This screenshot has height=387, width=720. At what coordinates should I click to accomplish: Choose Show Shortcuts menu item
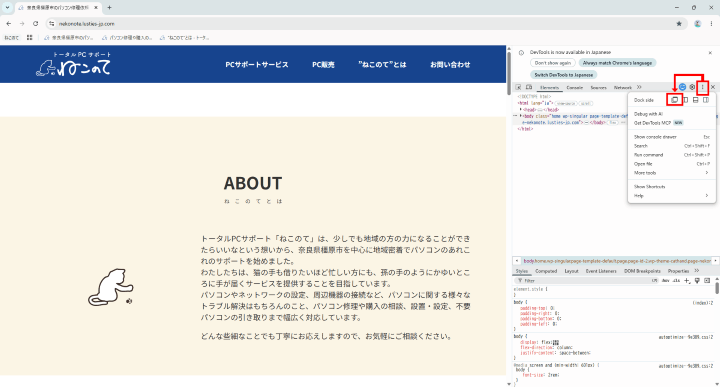tap(671, 186)
